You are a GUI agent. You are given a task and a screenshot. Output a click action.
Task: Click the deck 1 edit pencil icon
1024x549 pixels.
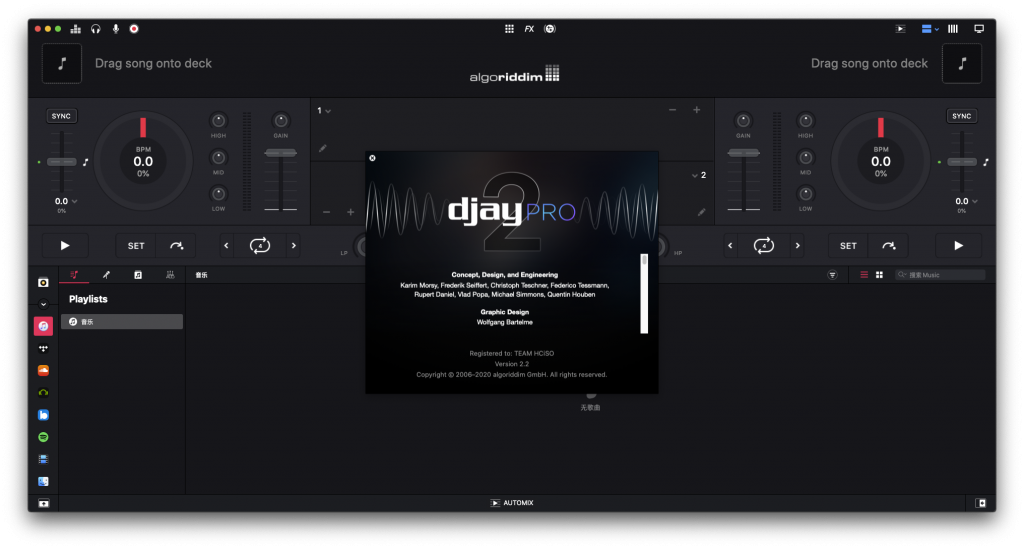point(323,148)
